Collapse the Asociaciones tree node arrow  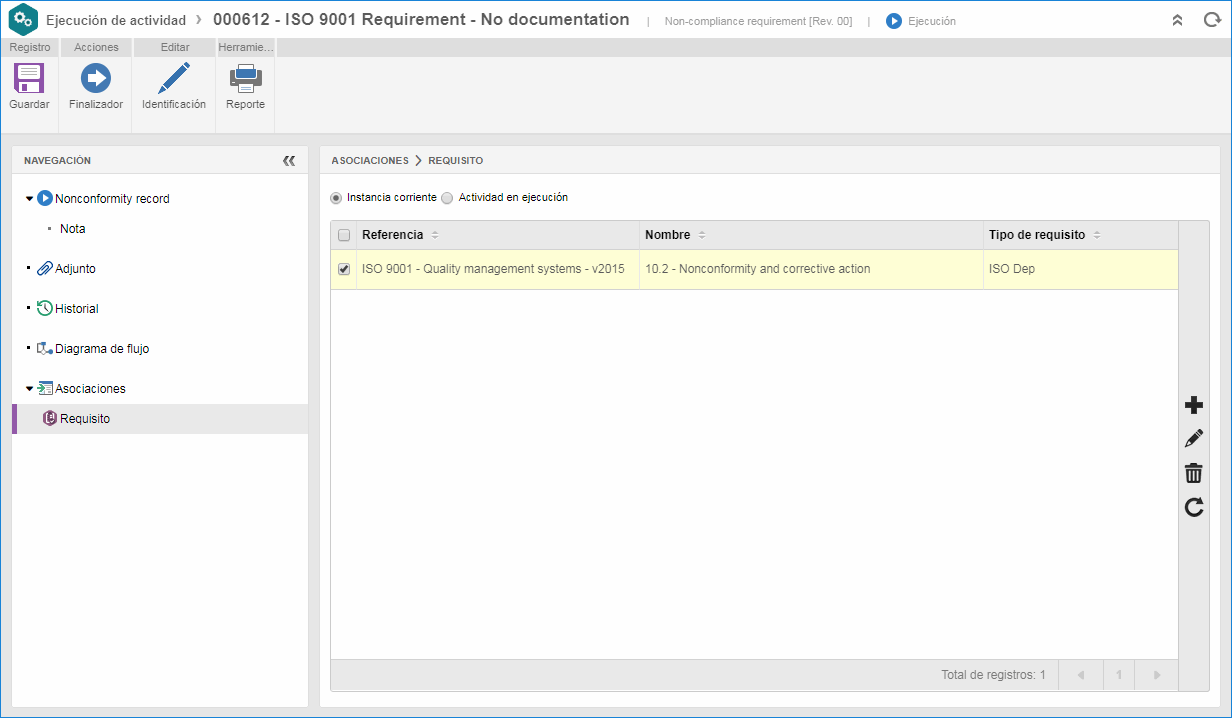point(30,389)
